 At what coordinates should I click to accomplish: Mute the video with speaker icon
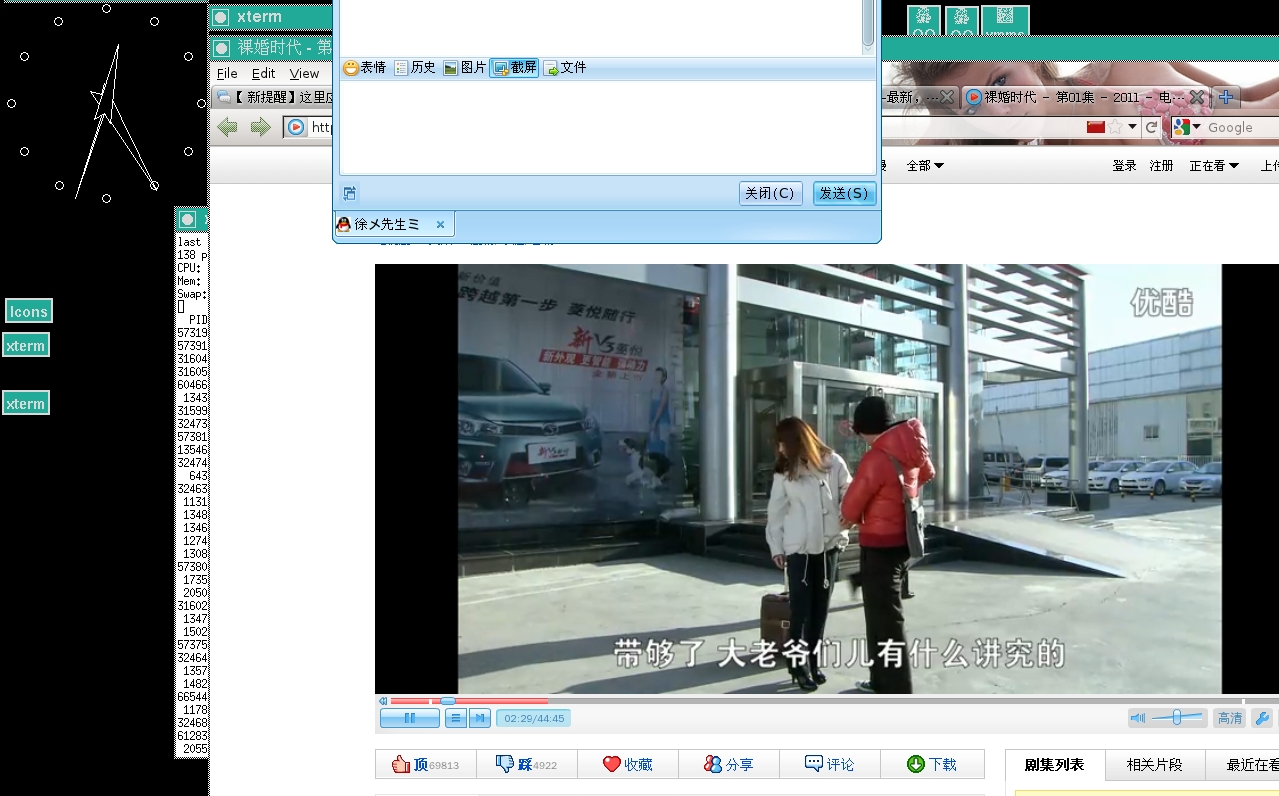1138,718
